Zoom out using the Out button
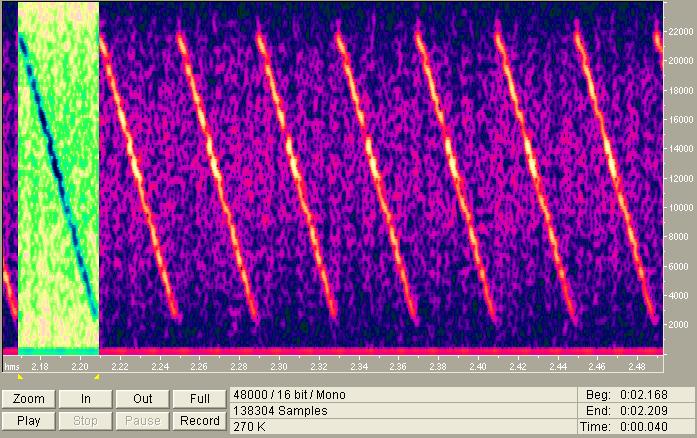The height and width of the screenshot is (438, 697). (x=143, y=397)
